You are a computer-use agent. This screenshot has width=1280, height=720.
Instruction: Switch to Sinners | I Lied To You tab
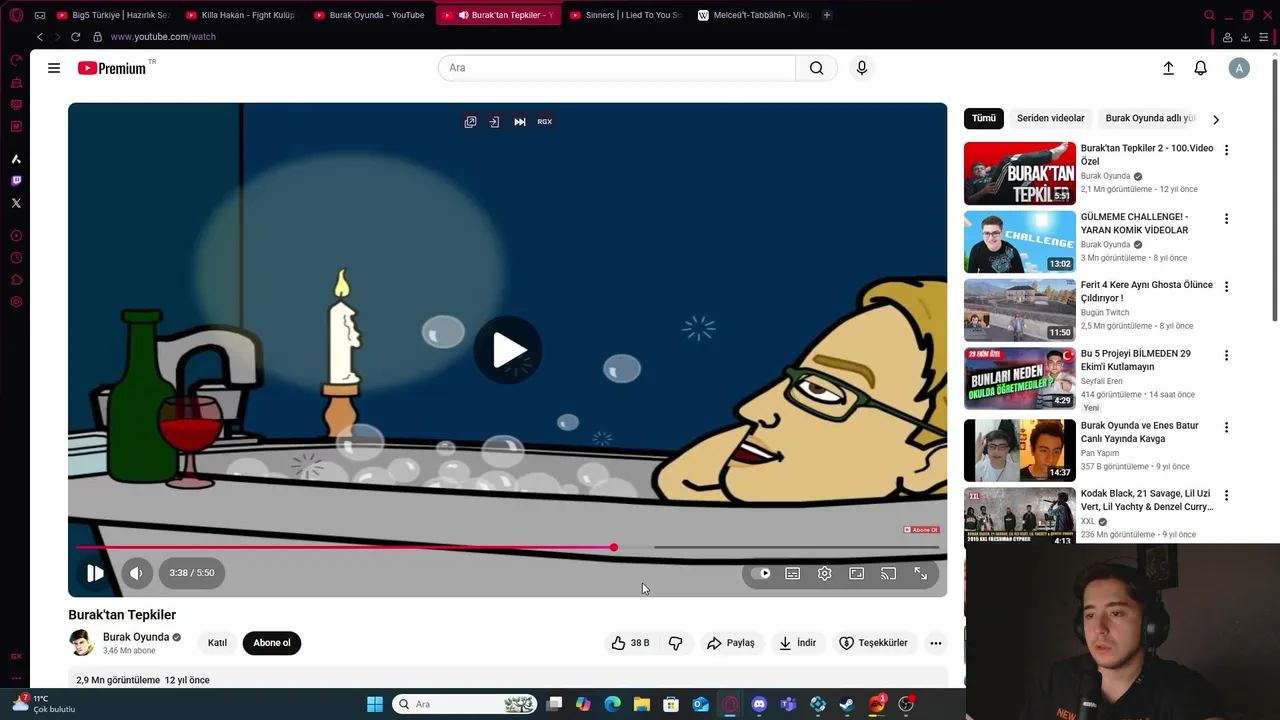tap(625, 15)
